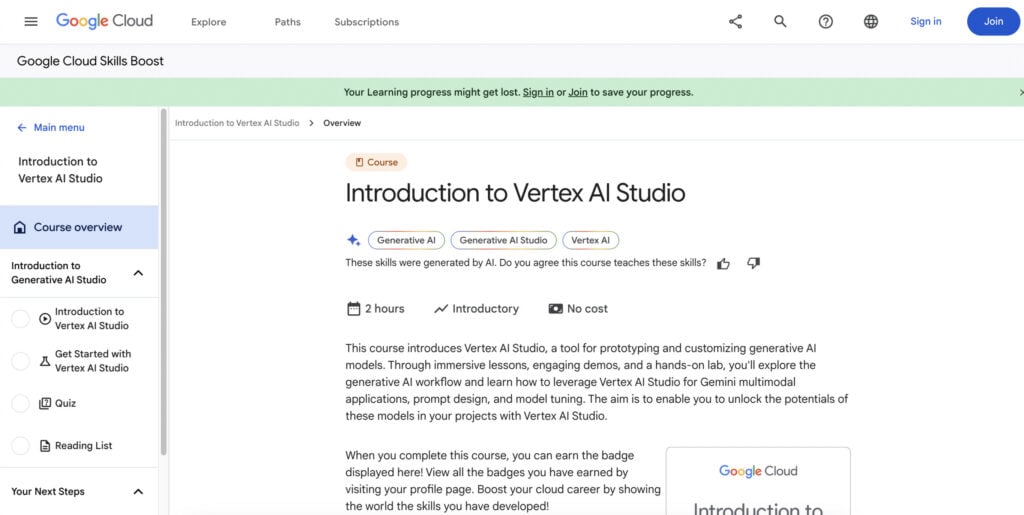This screenshot has width=1024, height=515.
Task: Open the Reading List item
Action: coord(84,446)
